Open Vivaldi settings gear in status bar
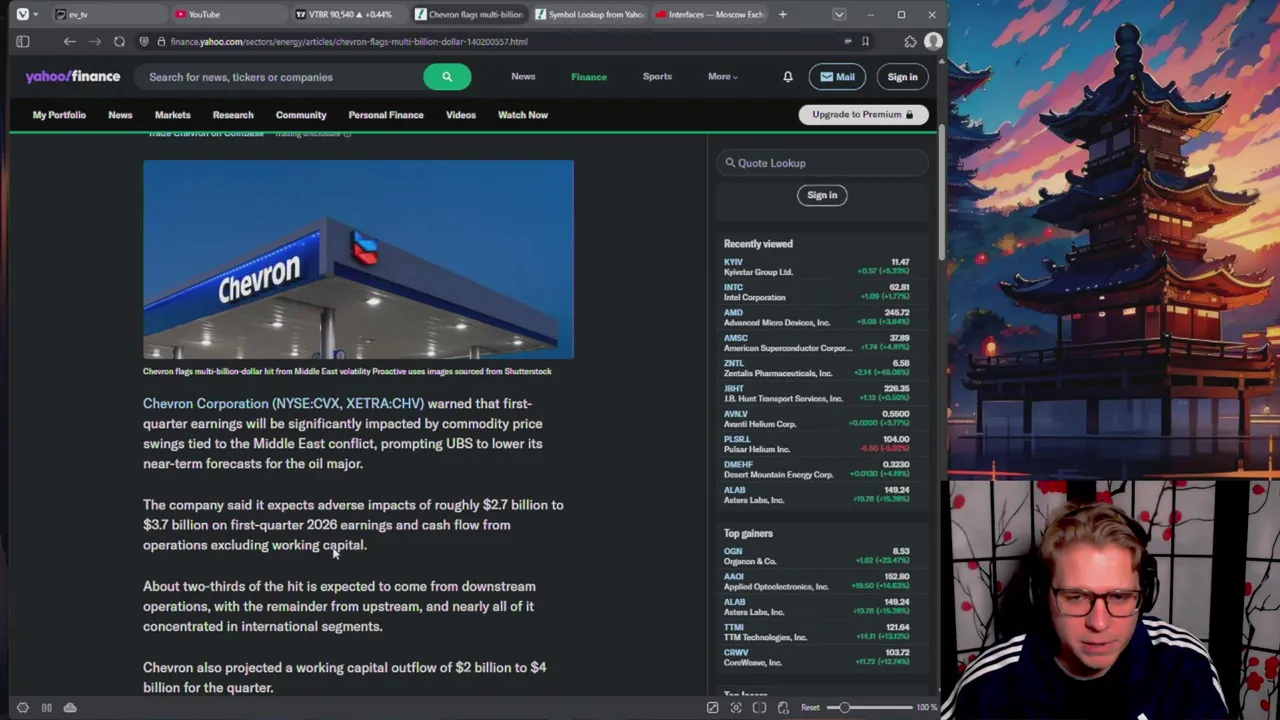1280x720 pixels. [x=22, y=708]
